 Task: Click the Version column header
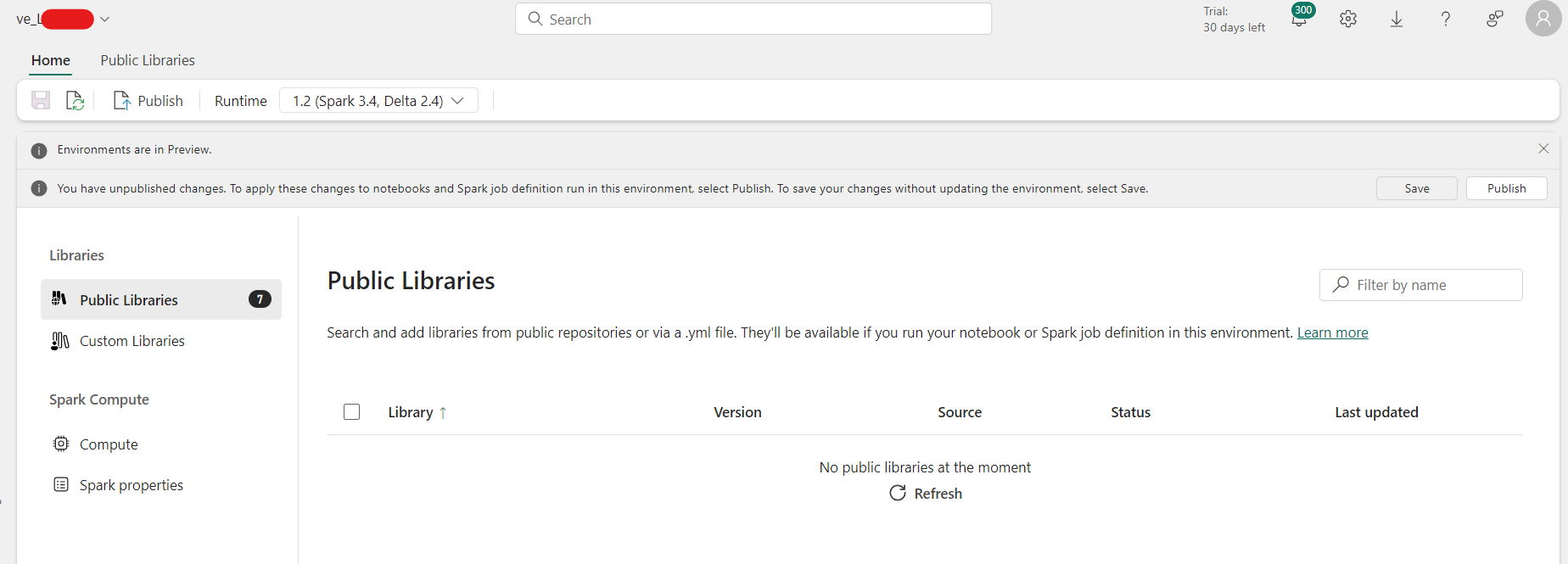[737, 412]
